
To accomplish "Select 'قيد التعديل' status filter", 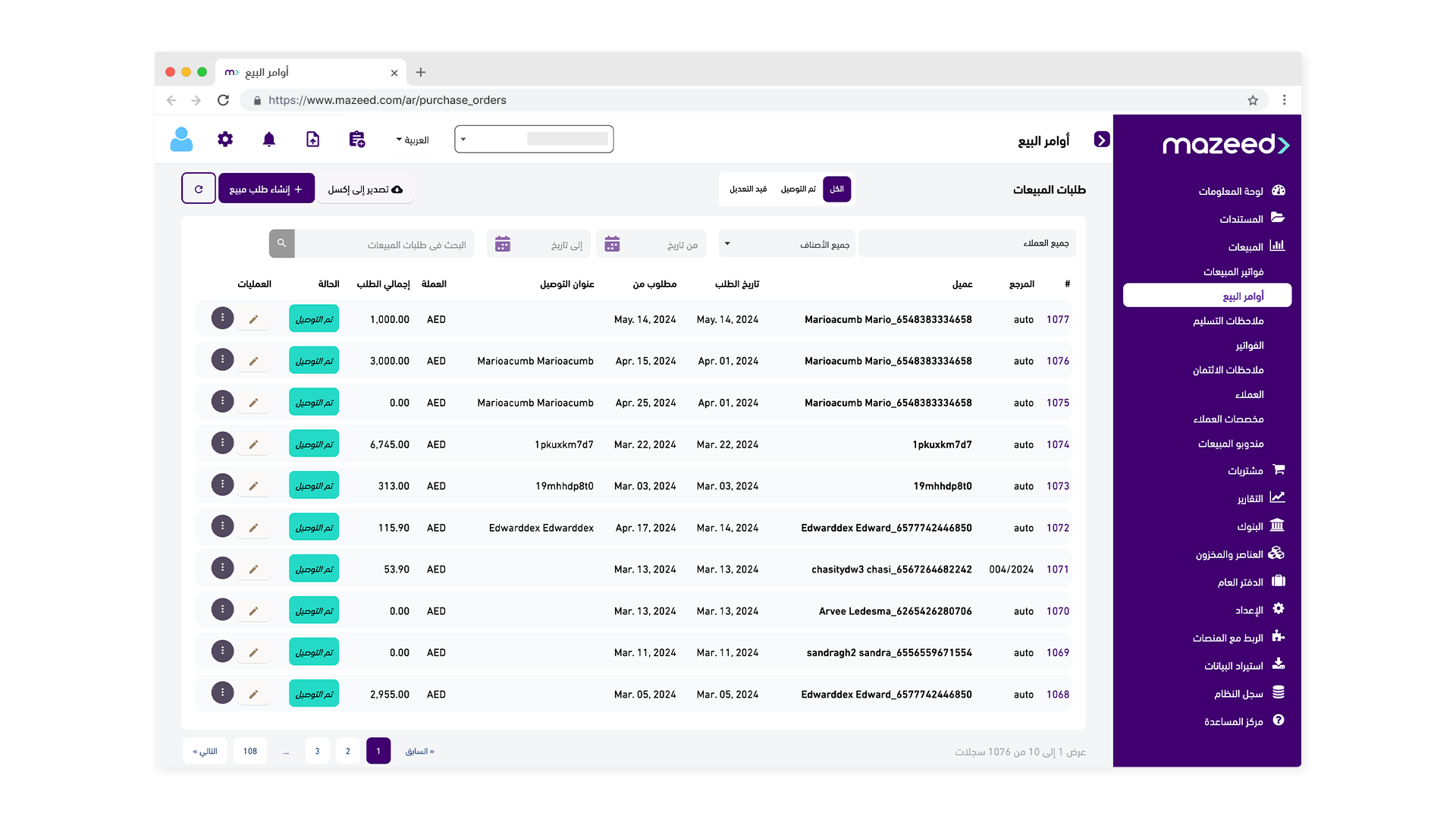I will pyautogui.click(x=748, y=189).
